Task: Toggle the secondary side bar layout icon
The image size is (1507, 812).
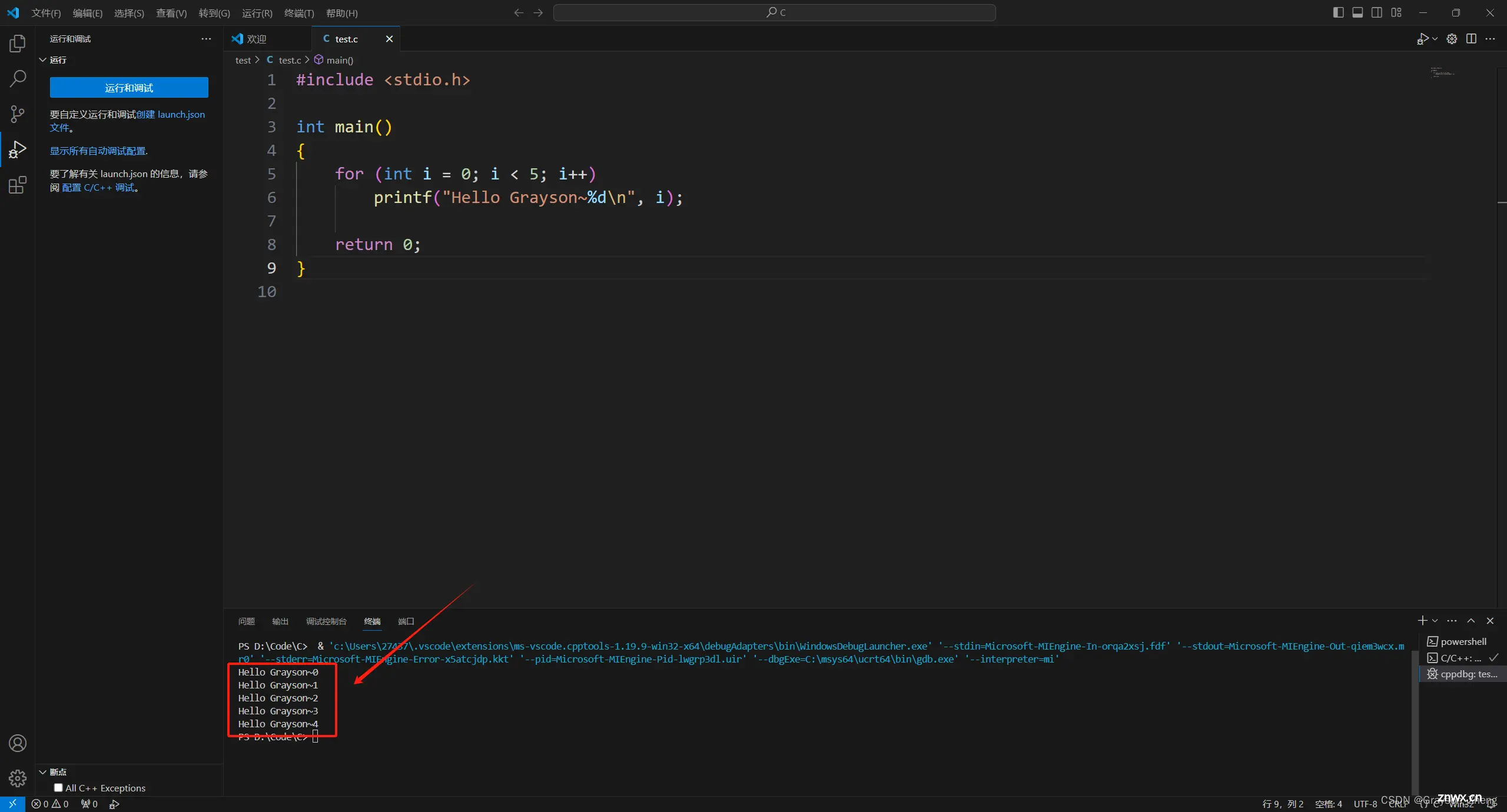Action: pyautogui.click(x=1377, y=13)
